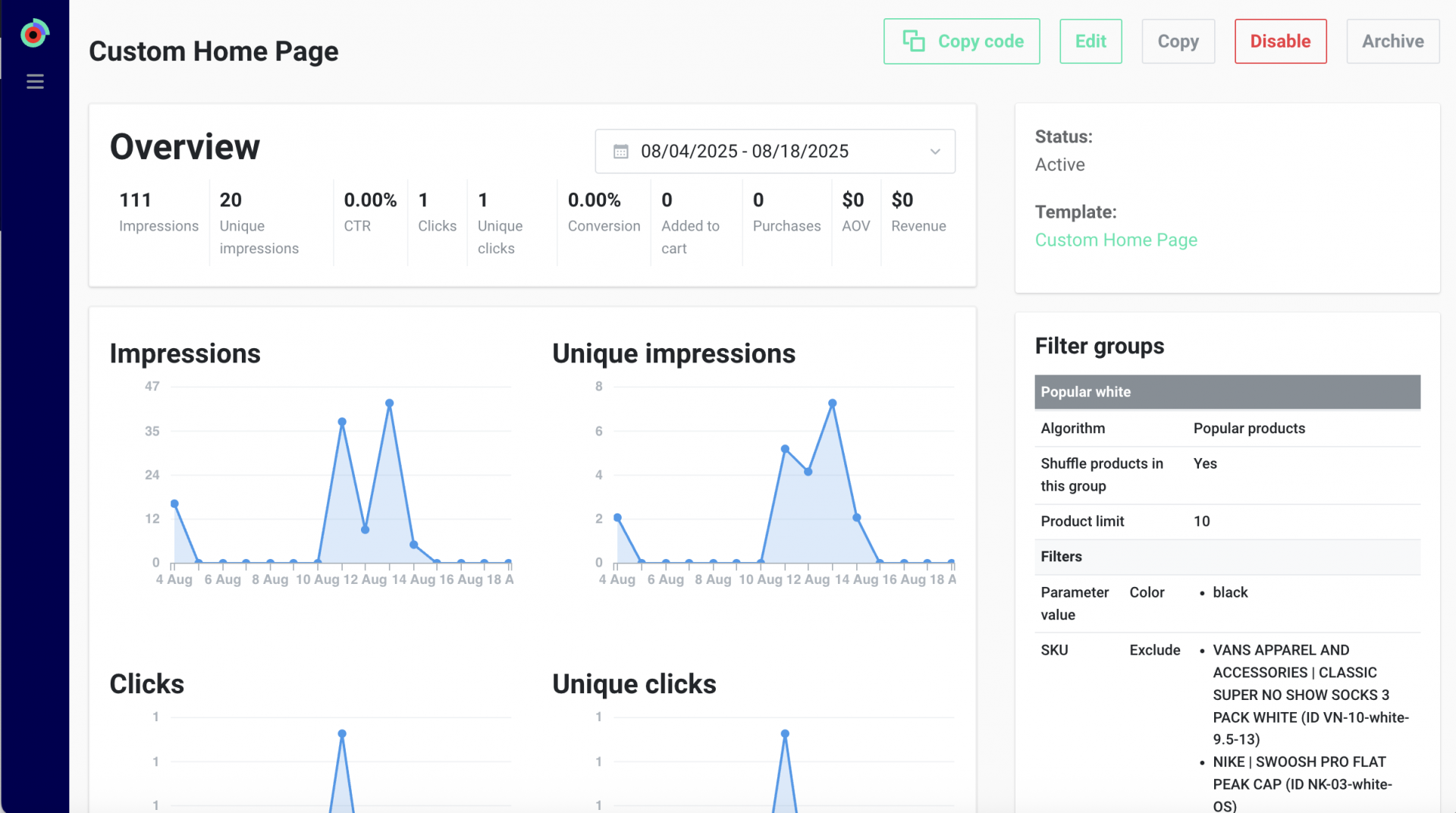This screenshot has width=1456, height=813.
Task: Click the Color parameter value black
Action: (1229, 592)
